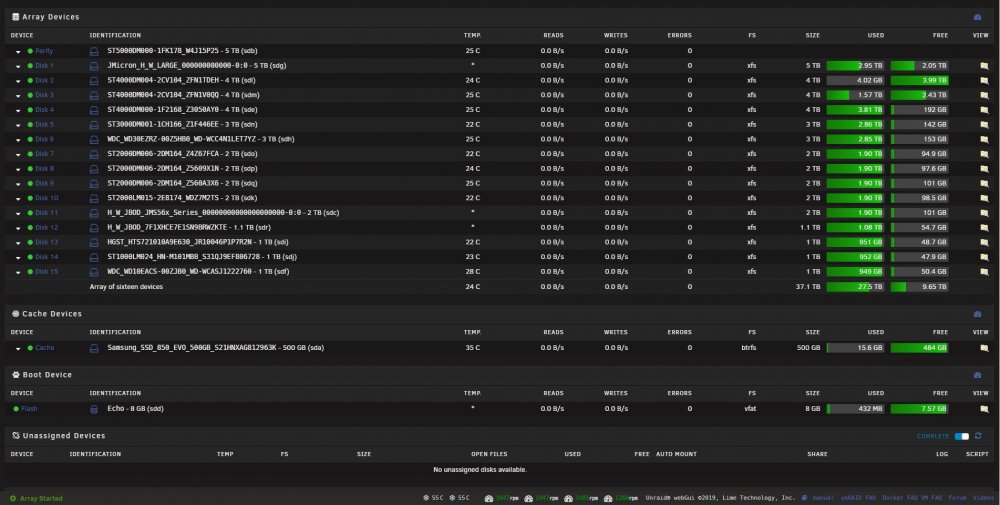Click 'No unassigned disks available.' message
Viewport: 1000px width, 505px height.
coord(480,470)
